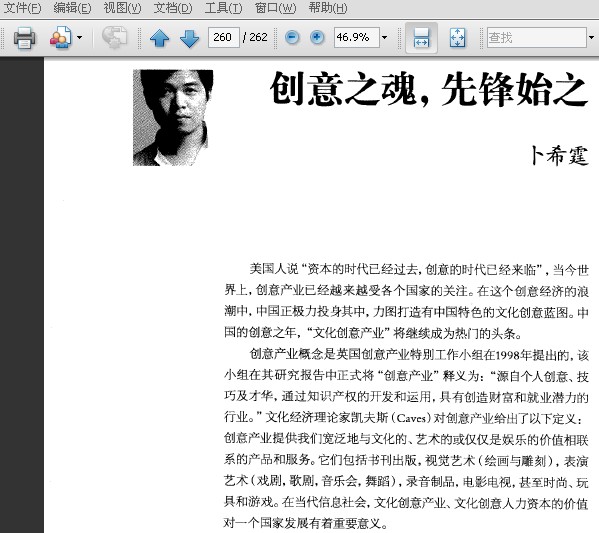Zoom in with the plus button
599x533 pixels.
[x=317, y=37]
